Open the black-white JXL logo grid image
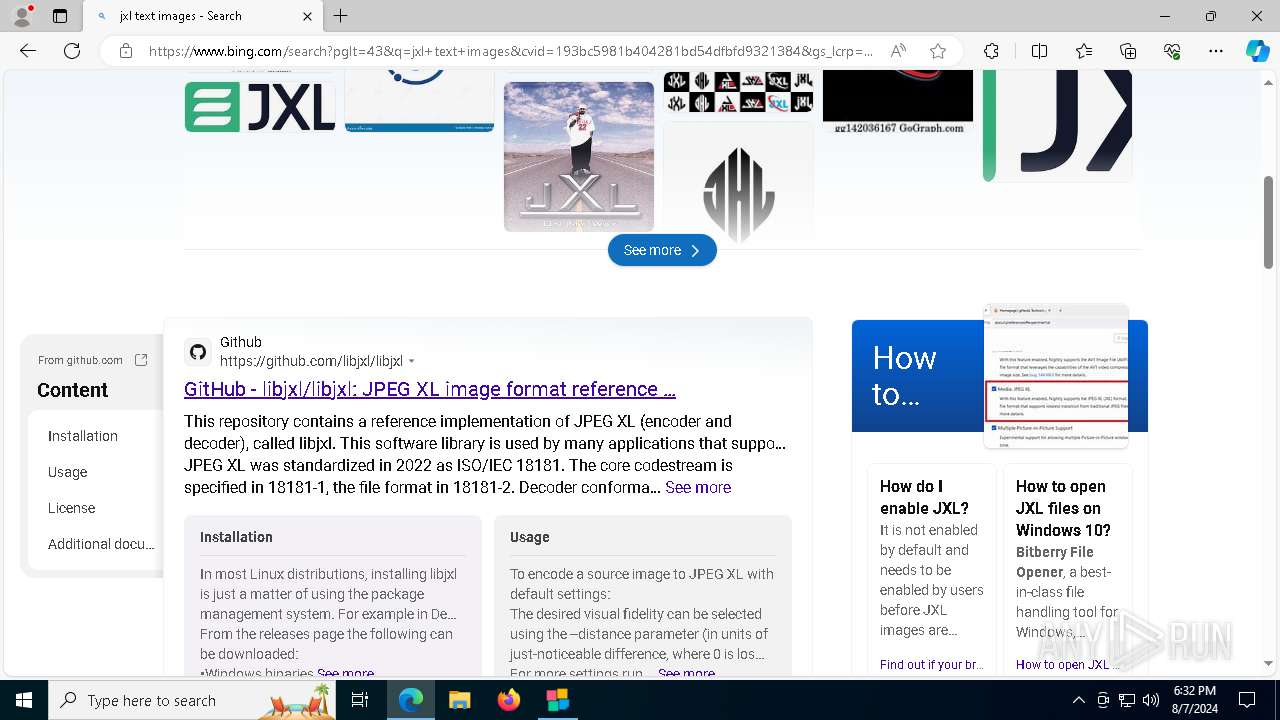The image size is (1280, 720). point(738,92)
